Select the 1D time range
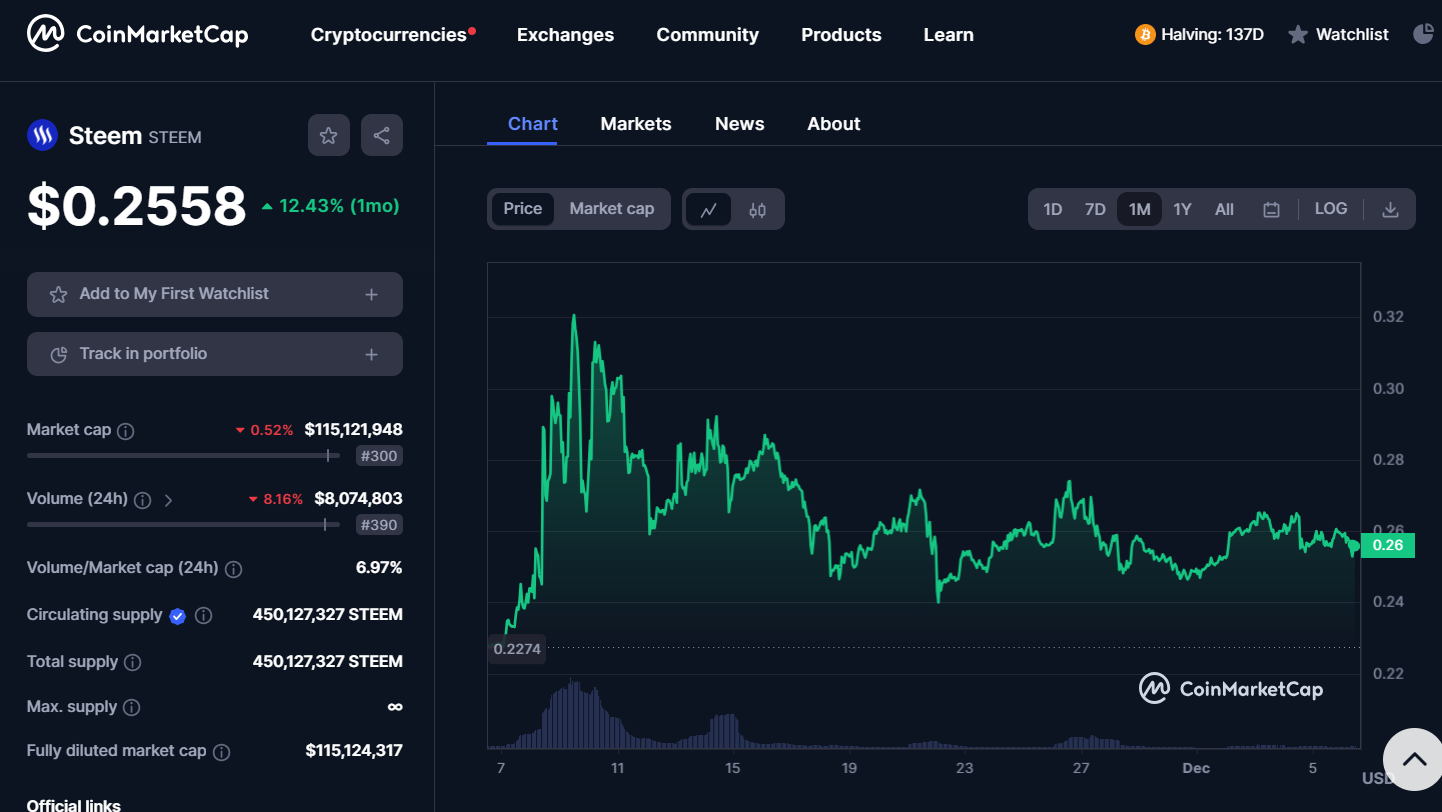 (x=1053, y=210)
